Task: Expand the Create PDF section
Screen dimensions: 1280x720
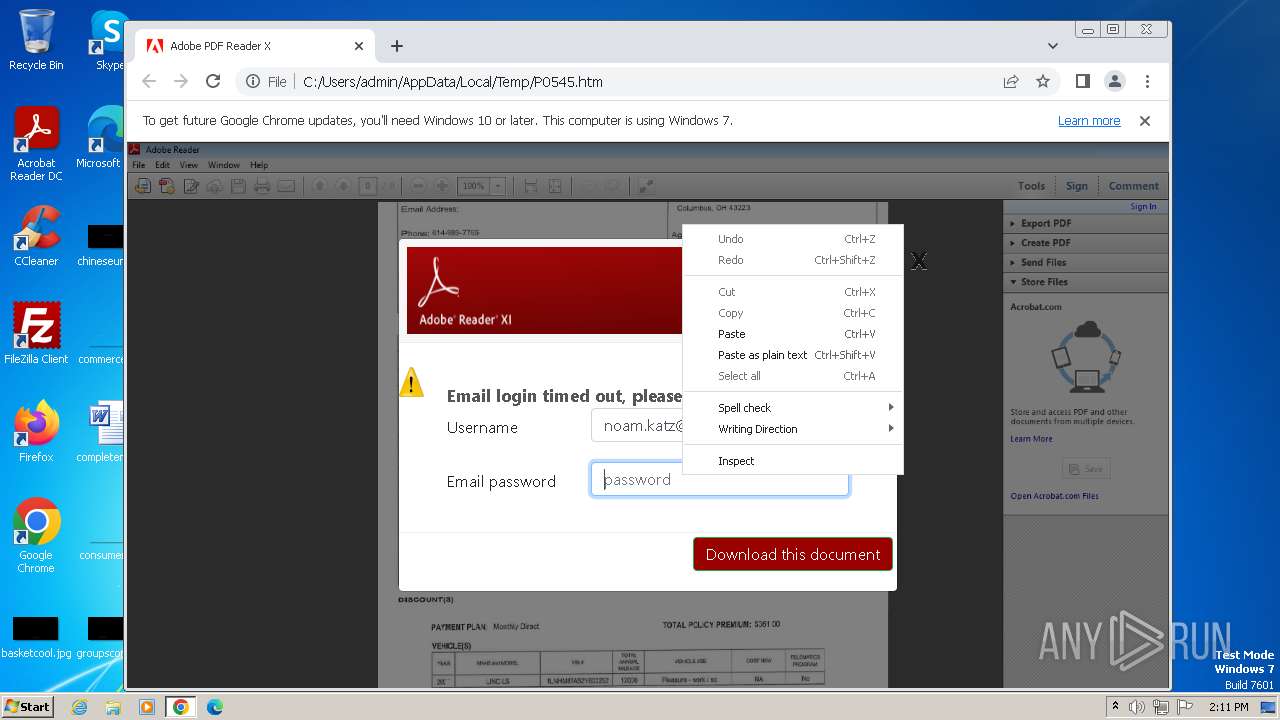Action: coord(1086,243)
